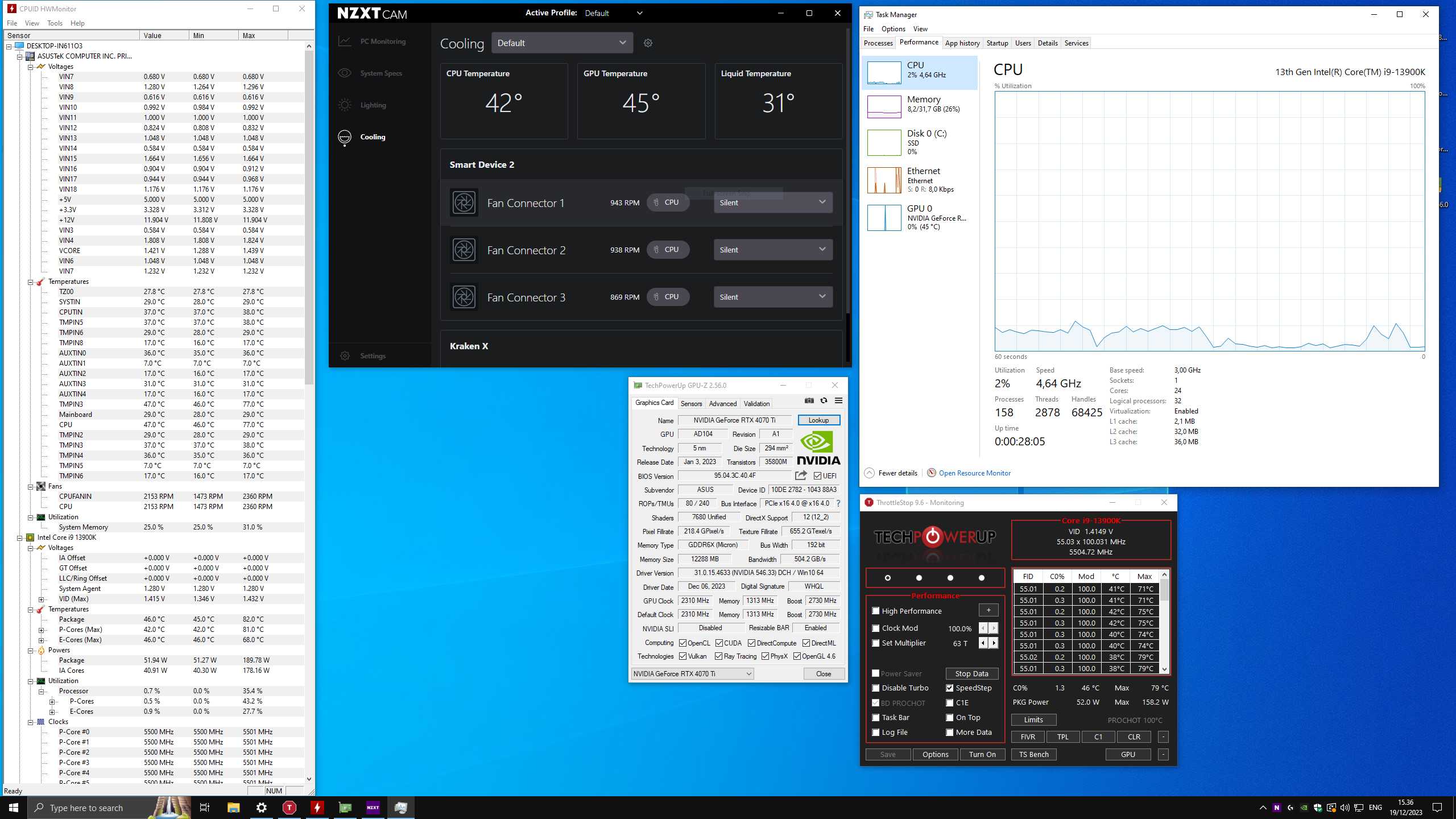Toggle SpeedStep checkbox in ThrottleStop
Viewport: 1456px width, 819px height.
950,688
